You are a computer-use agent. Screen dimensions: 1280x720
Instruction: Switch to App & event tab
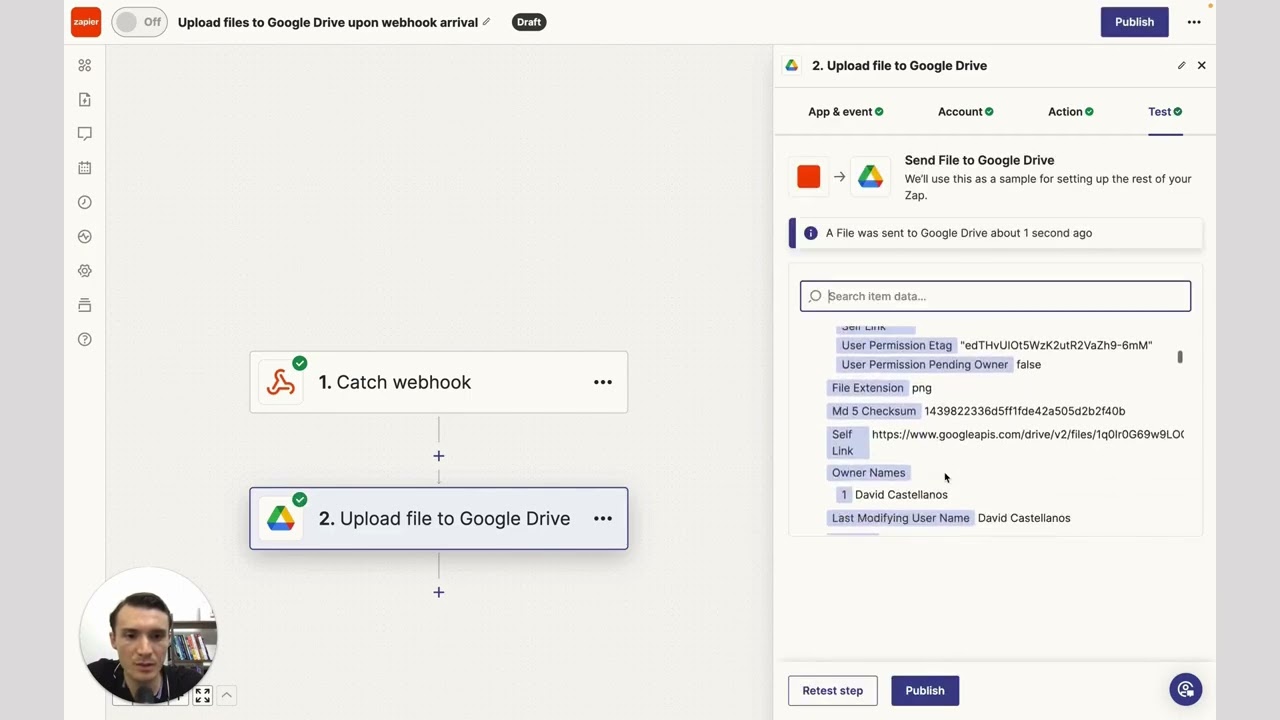click(x=846, y=112)
